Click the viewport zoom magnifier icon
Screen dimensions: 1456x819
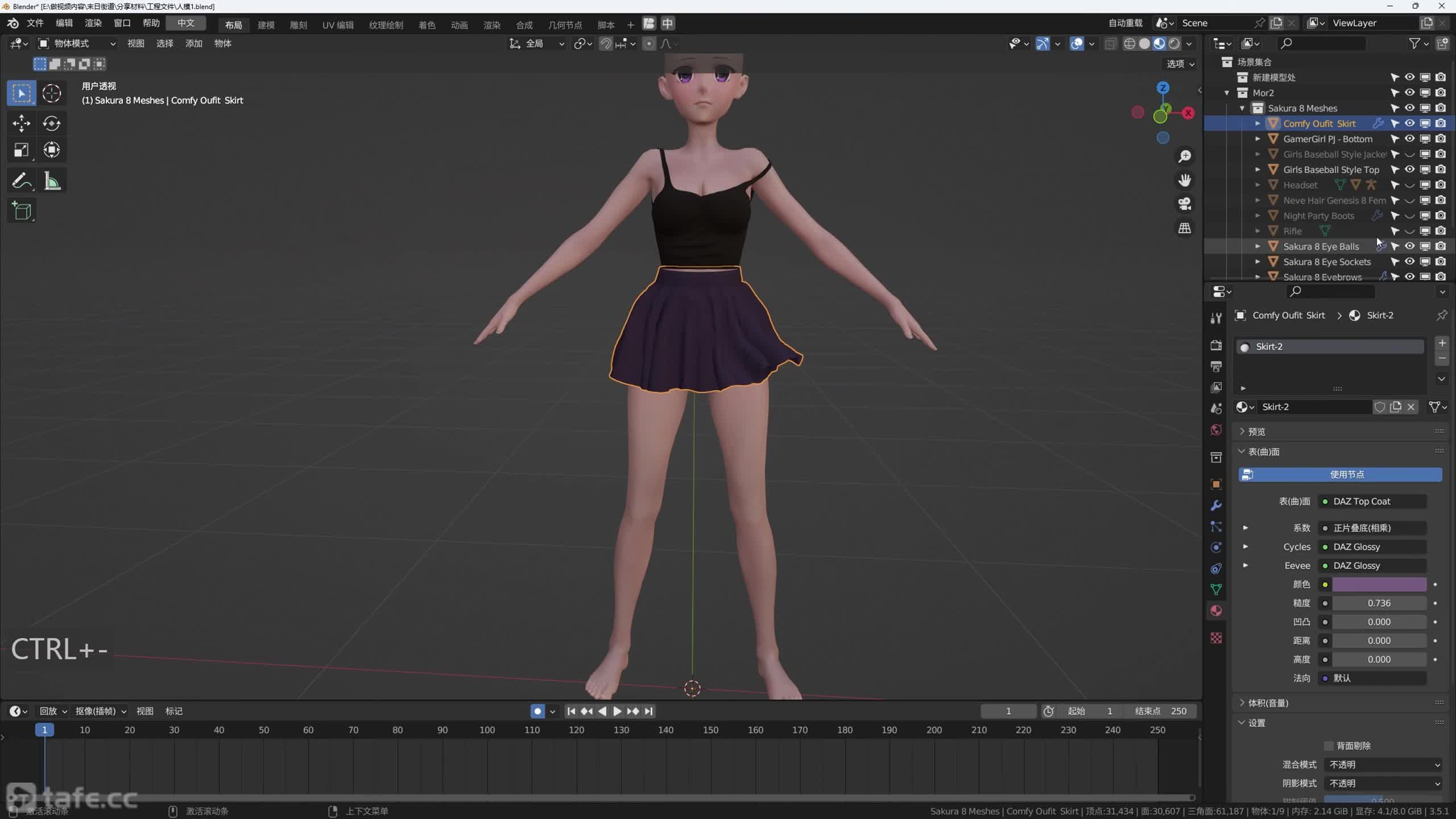click(1185, 156)
